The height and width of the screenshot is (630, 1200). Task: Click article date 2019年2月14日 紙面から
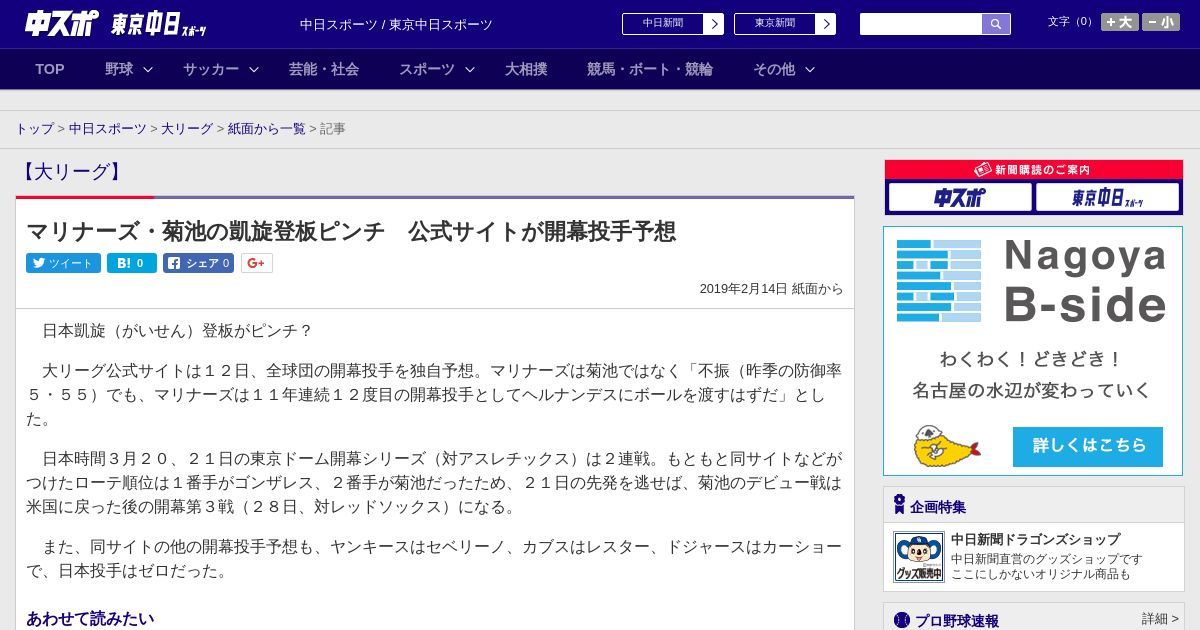tap(771, 289)
